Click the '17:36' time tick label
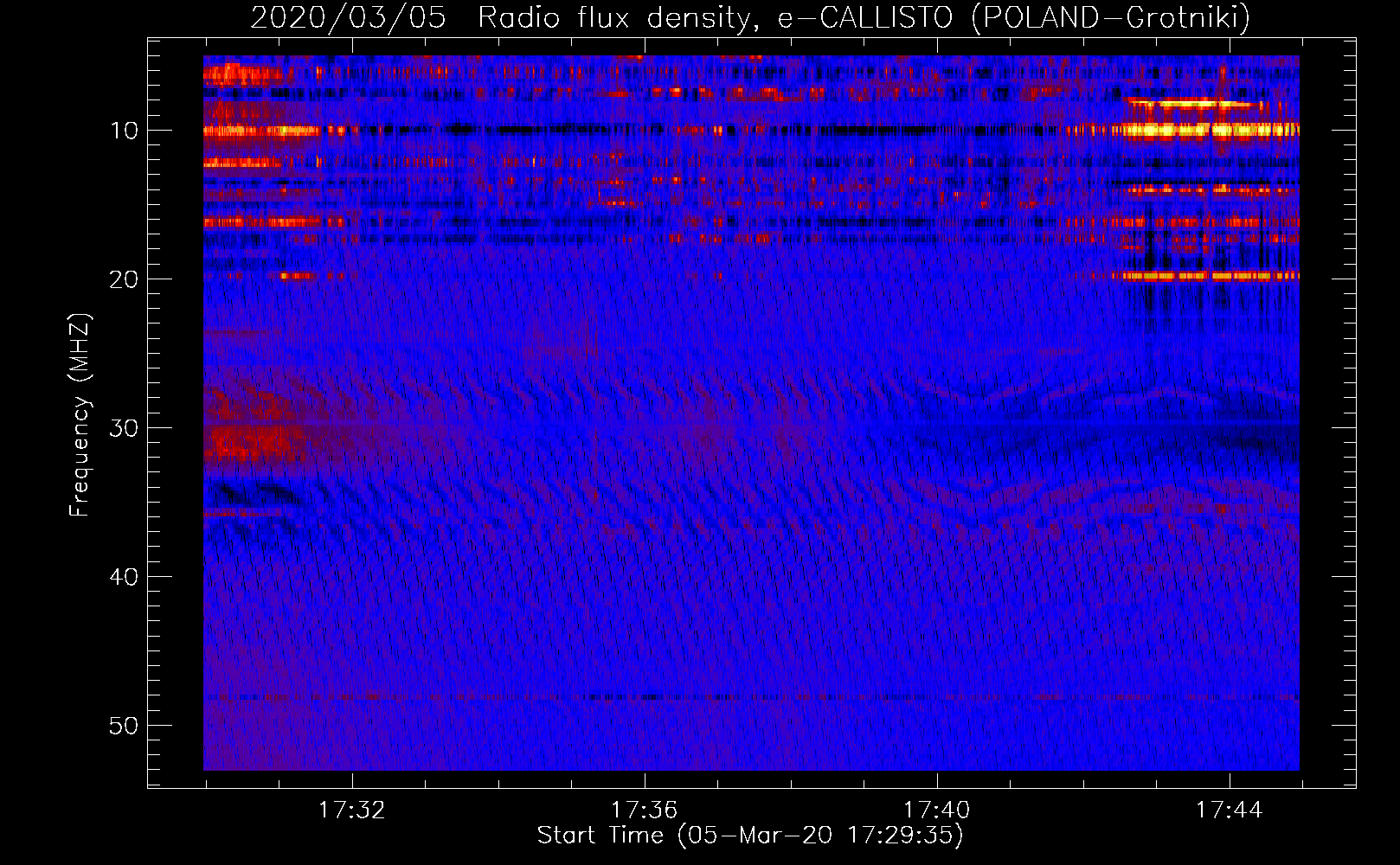The width and height of the screenshot is (1400, 865). click(x=644, y=811)
